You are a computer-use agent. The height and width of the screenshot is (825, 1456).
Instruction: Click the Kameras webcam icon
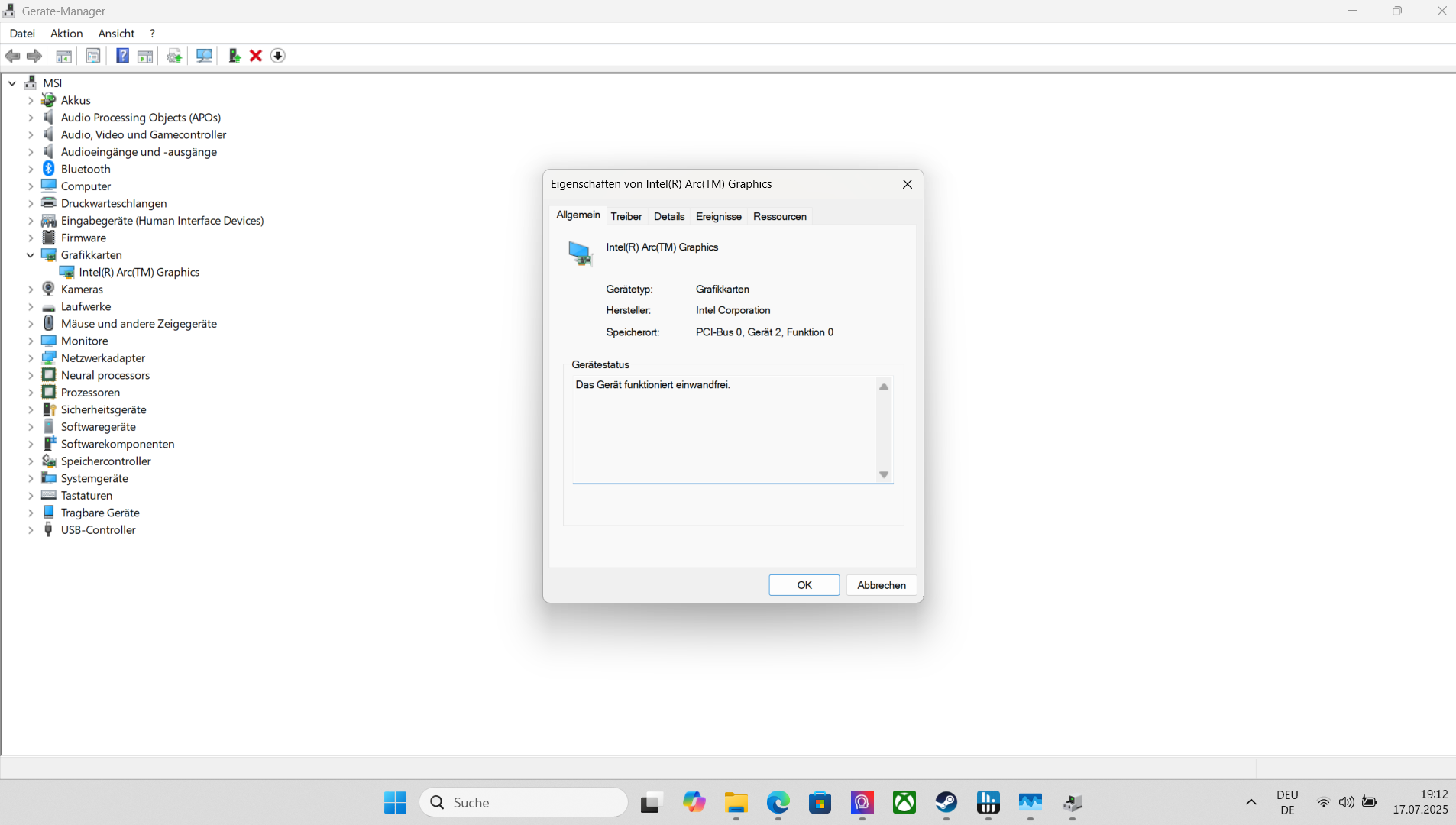49,289
